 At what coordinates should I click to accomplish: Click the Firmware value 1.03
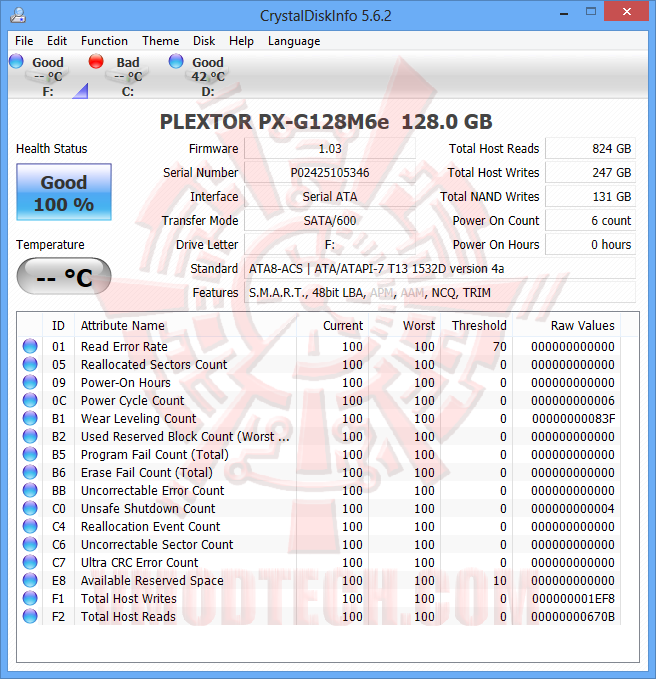tap(330, 149)
